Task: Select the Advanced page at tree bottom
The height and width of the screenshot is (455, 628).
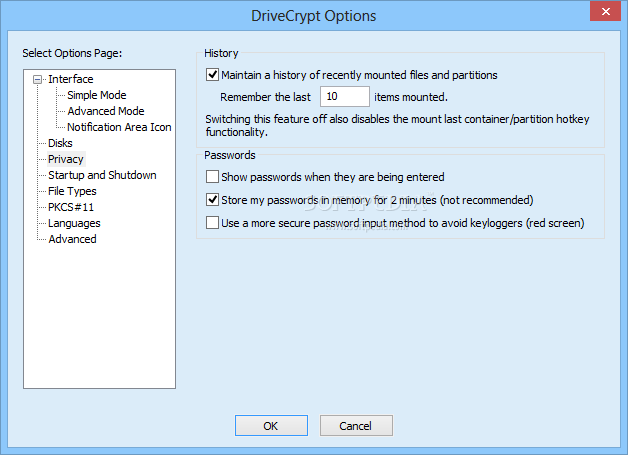Action: pos(72,240)
